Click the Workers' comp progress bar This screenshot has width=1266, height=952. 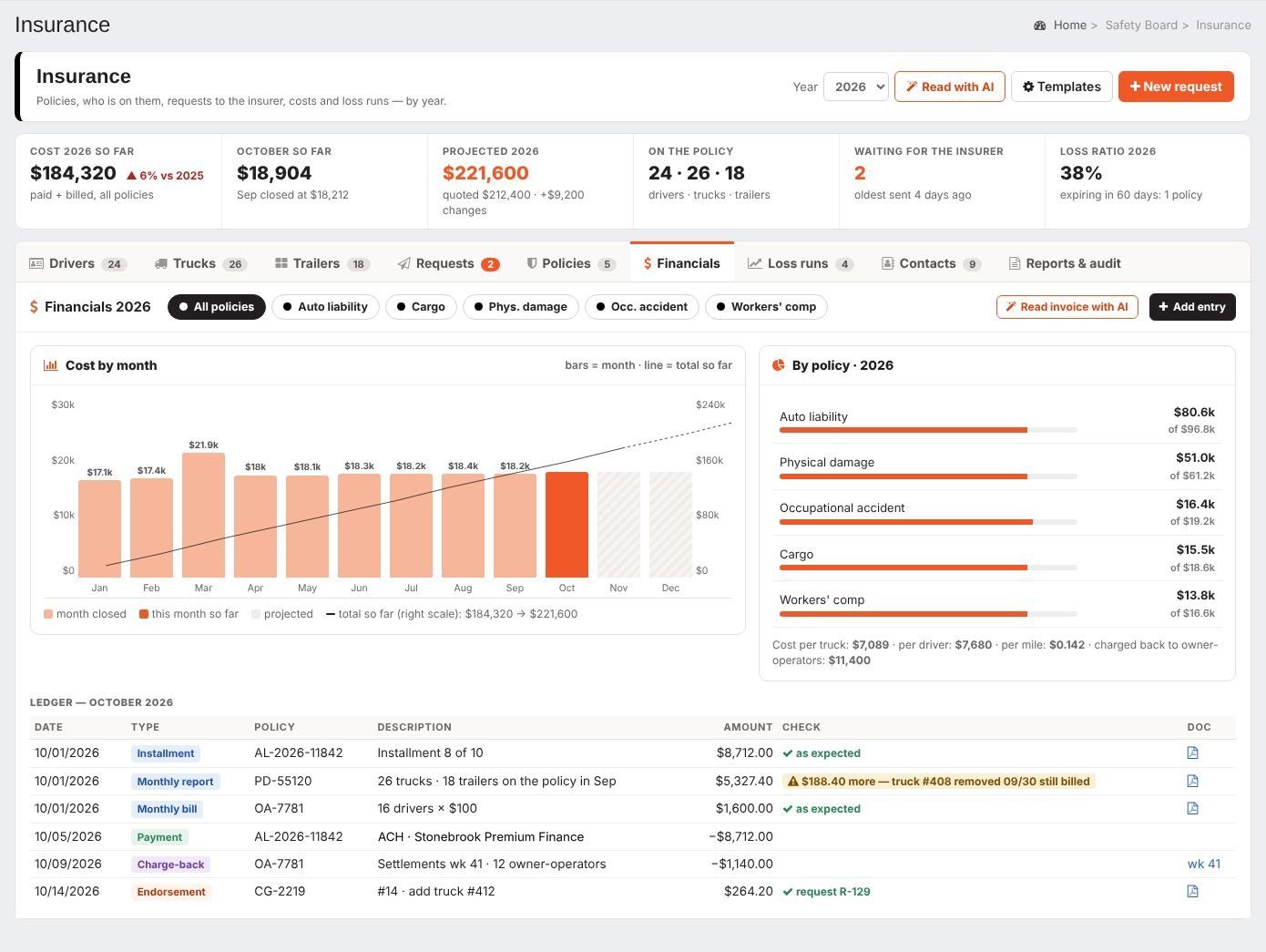point(928,613)
